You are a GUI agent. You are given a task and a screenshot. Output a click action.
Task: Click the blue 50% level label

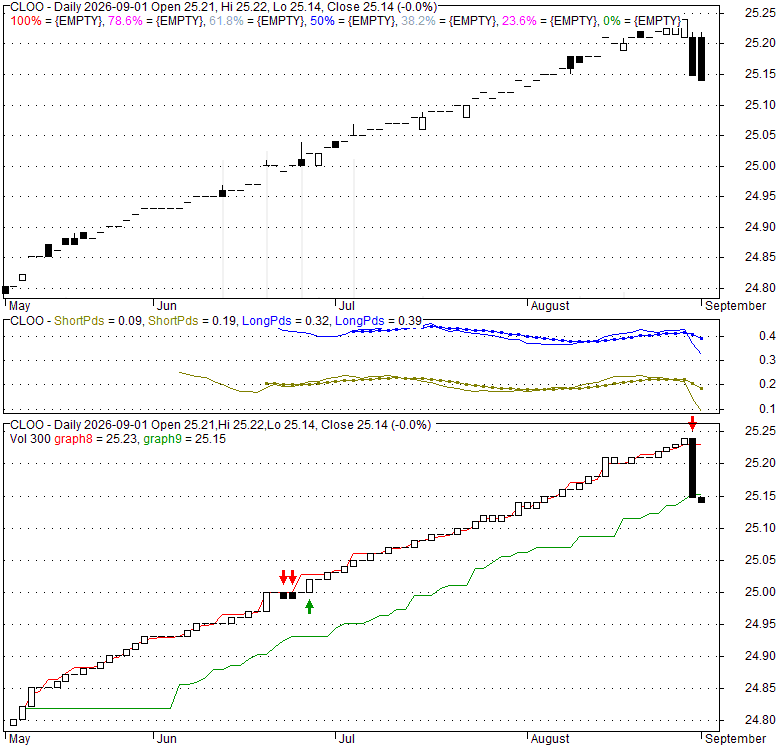[x=322, y=21]
